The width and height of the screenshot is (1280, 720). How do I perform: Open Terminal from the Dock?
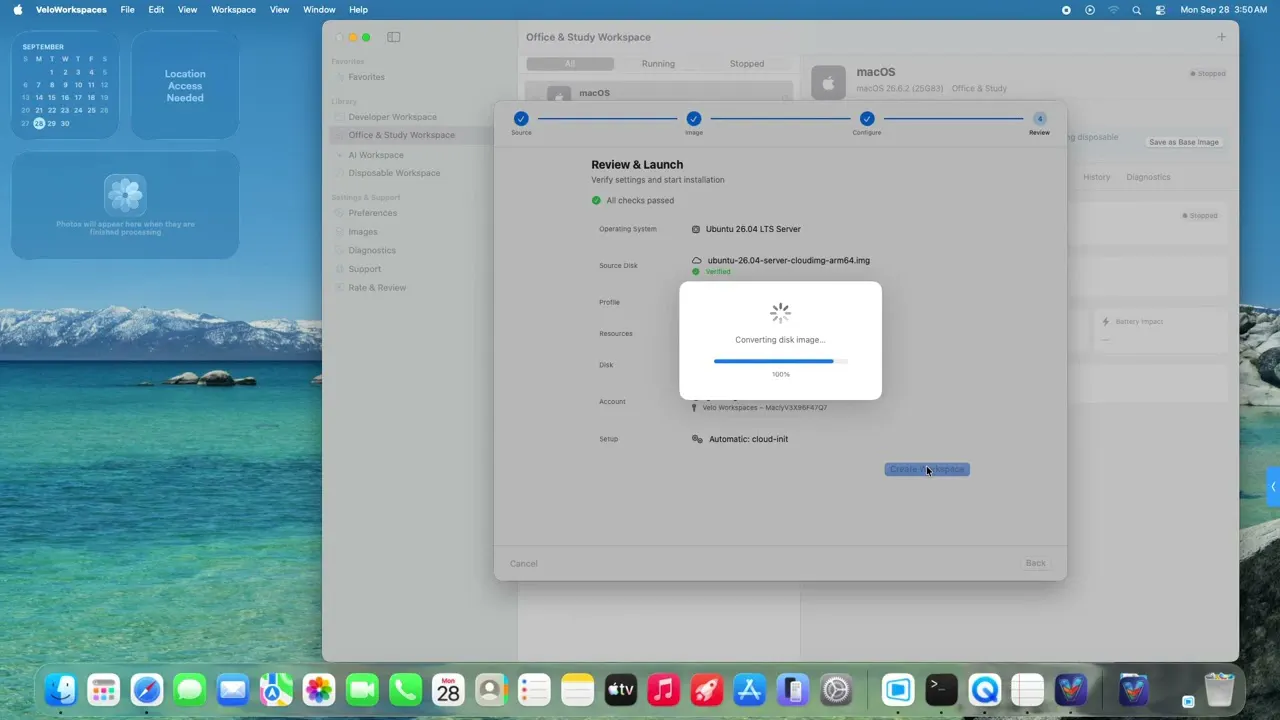(x=942, y=690)
